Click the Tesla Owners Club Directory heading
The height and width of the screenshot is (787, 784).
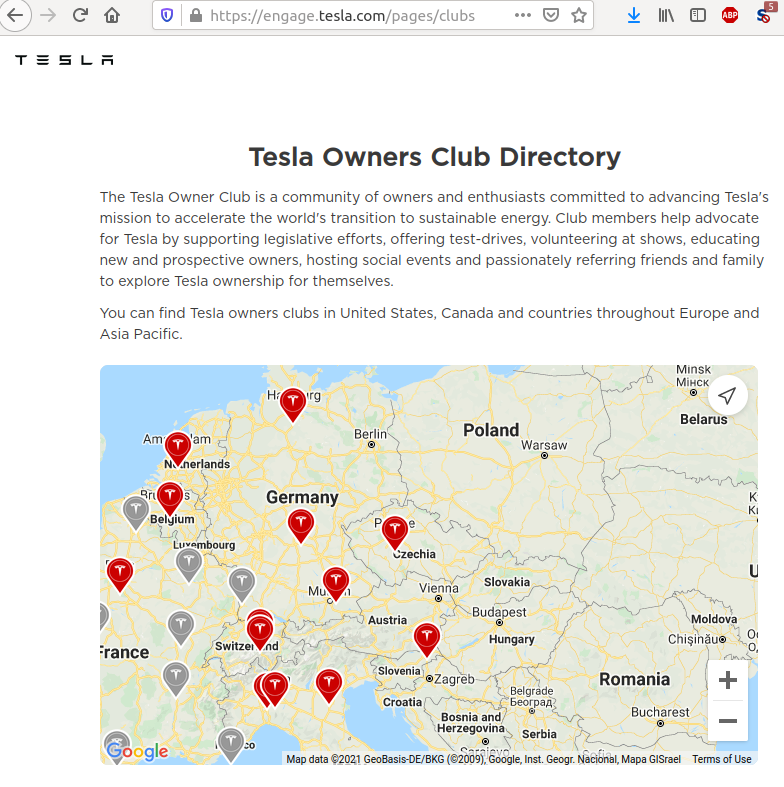click(x=435, y=157)
